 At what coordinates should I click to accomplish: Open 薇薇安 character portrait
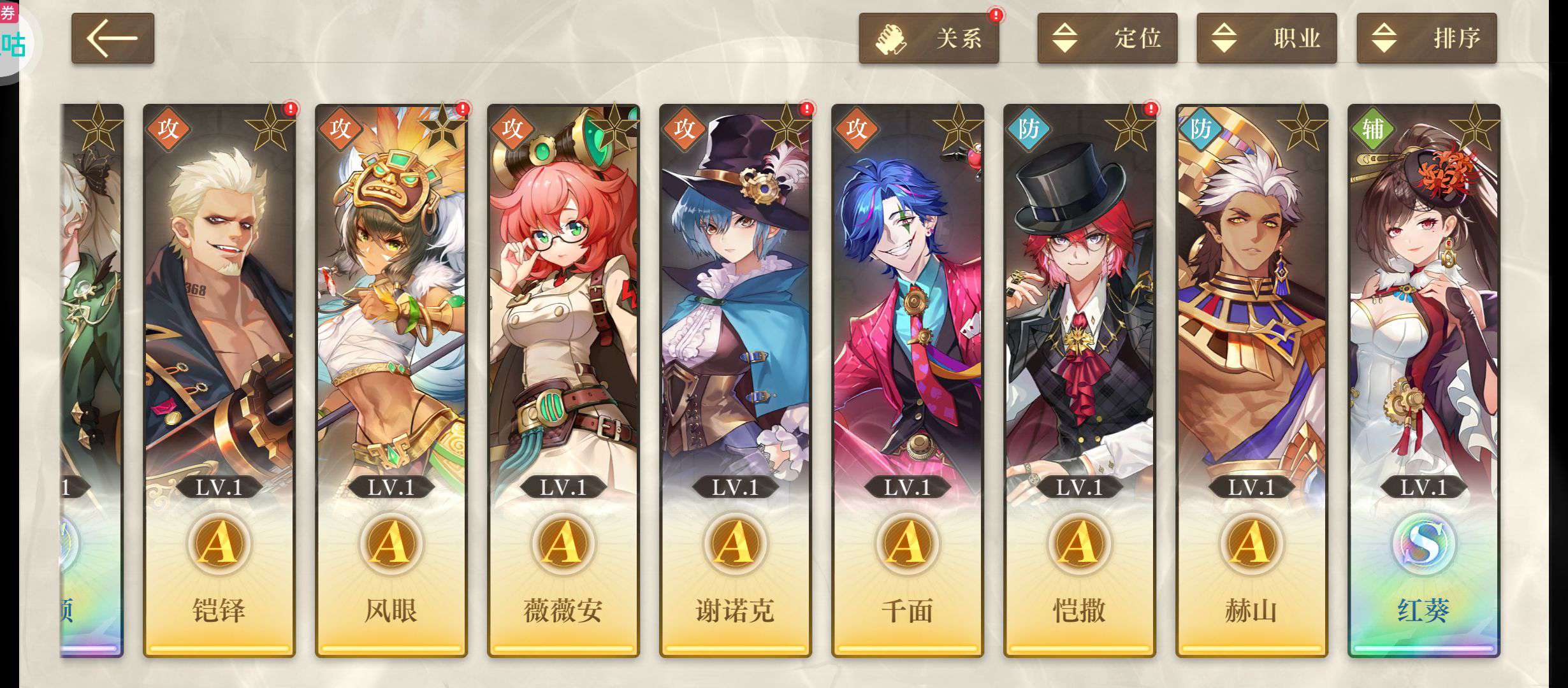(563, 380)
